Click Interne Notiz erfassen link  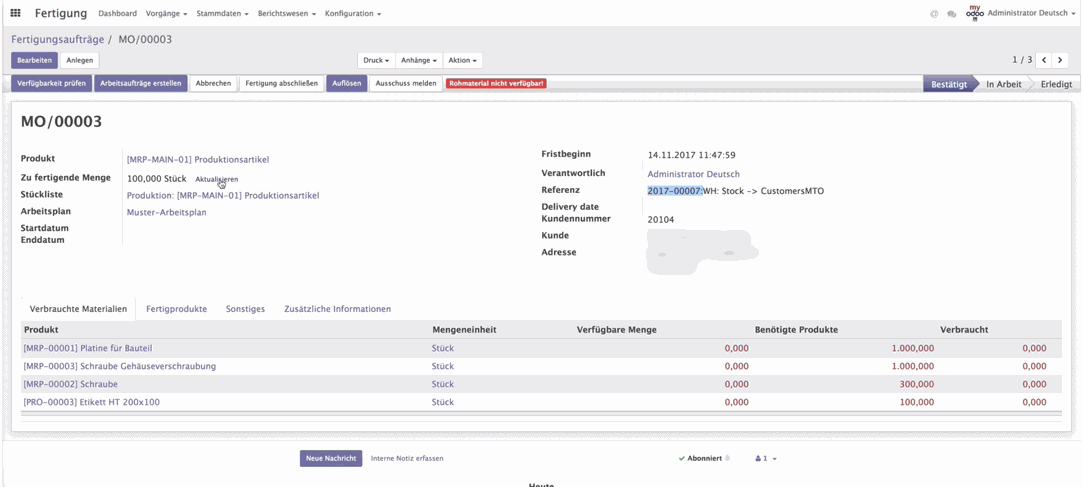click(x=408, y=458)
